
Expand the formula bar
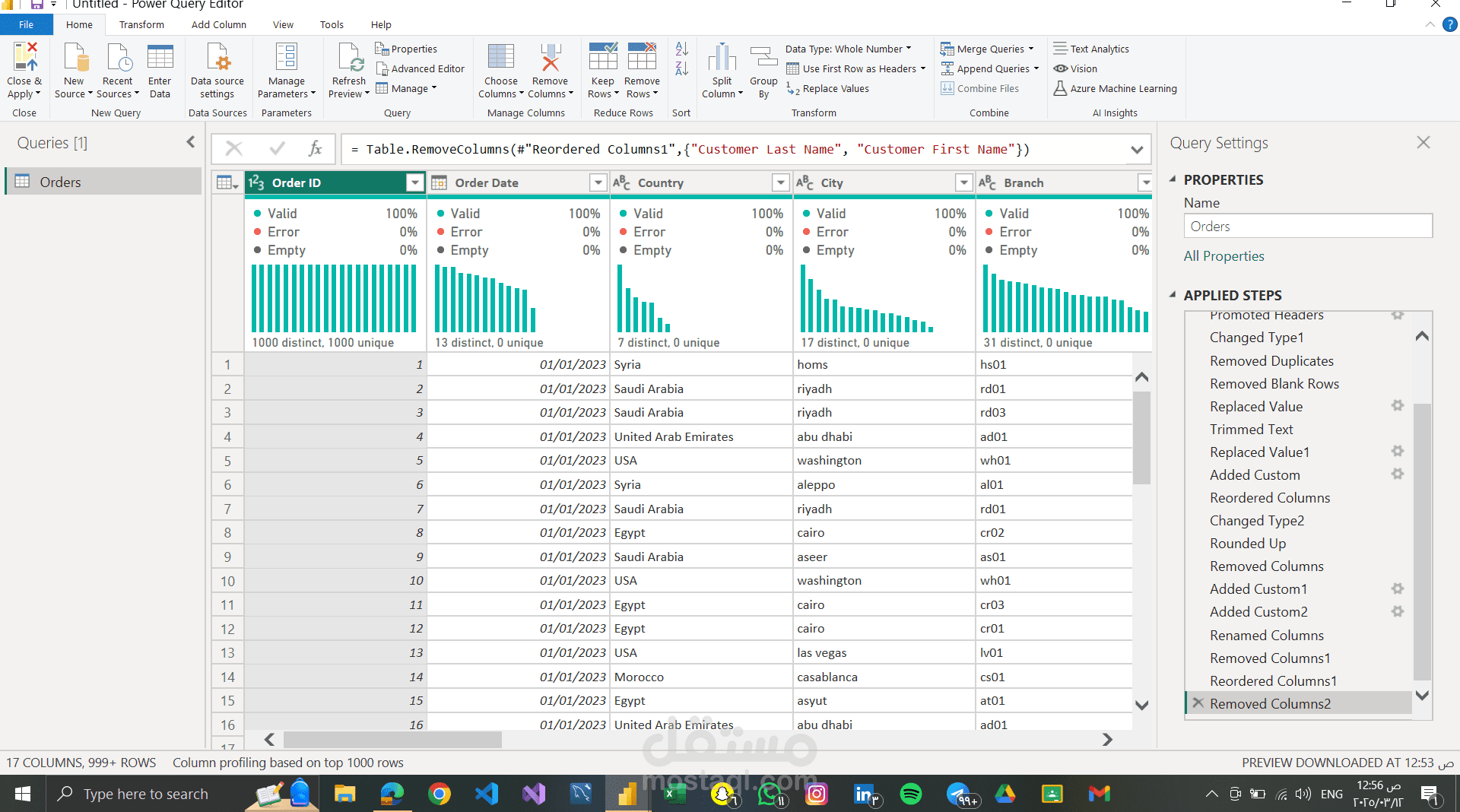click(1137, 150)
